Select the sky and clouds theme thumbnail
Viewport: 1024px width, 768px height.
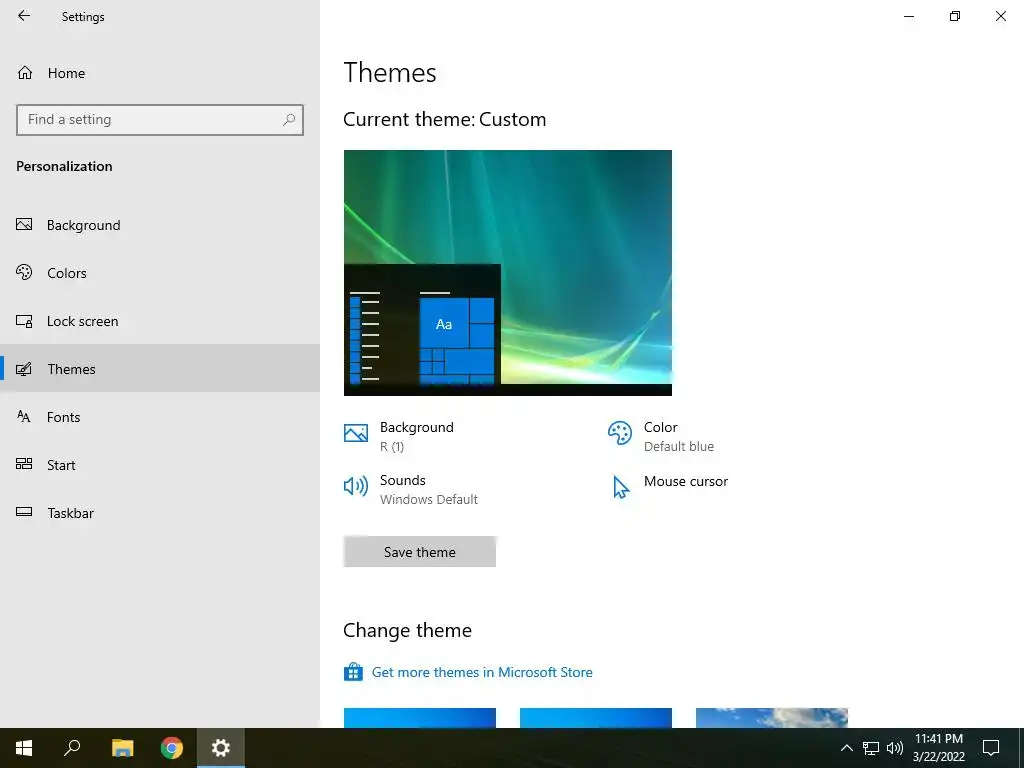click(x=772, y=718)
